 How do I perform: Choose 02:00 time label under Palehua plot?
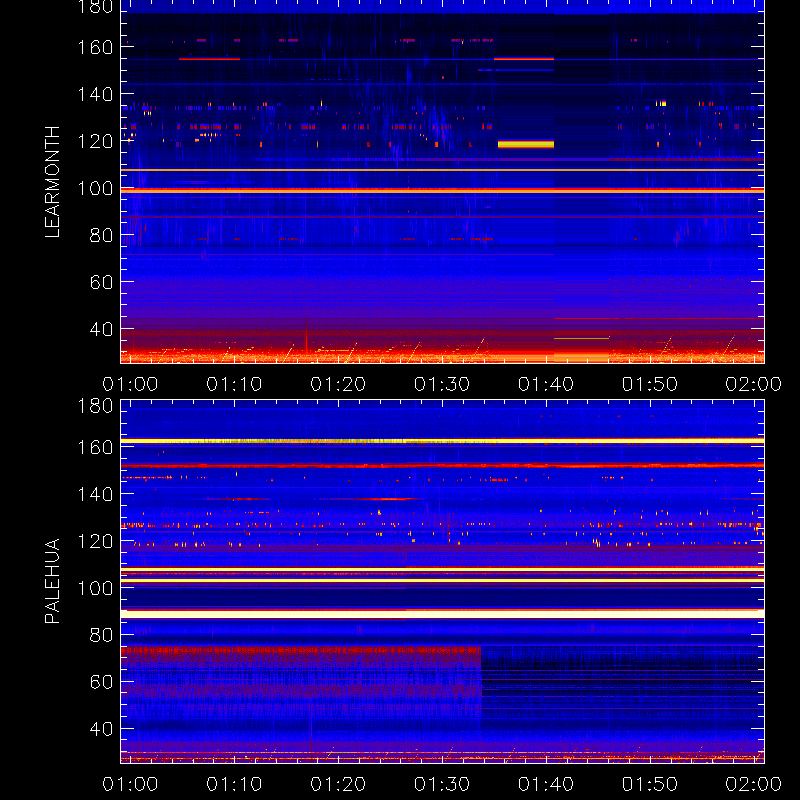pos(754,784)
